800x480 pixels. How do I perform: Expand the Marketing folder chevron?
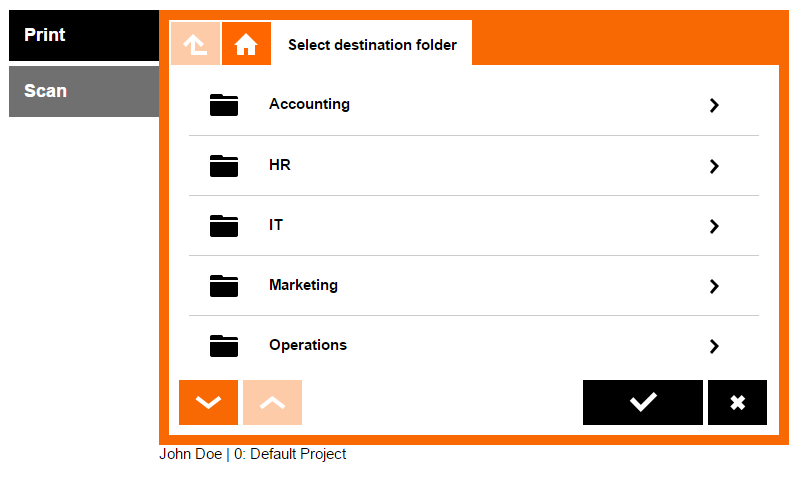coord(714,286)
